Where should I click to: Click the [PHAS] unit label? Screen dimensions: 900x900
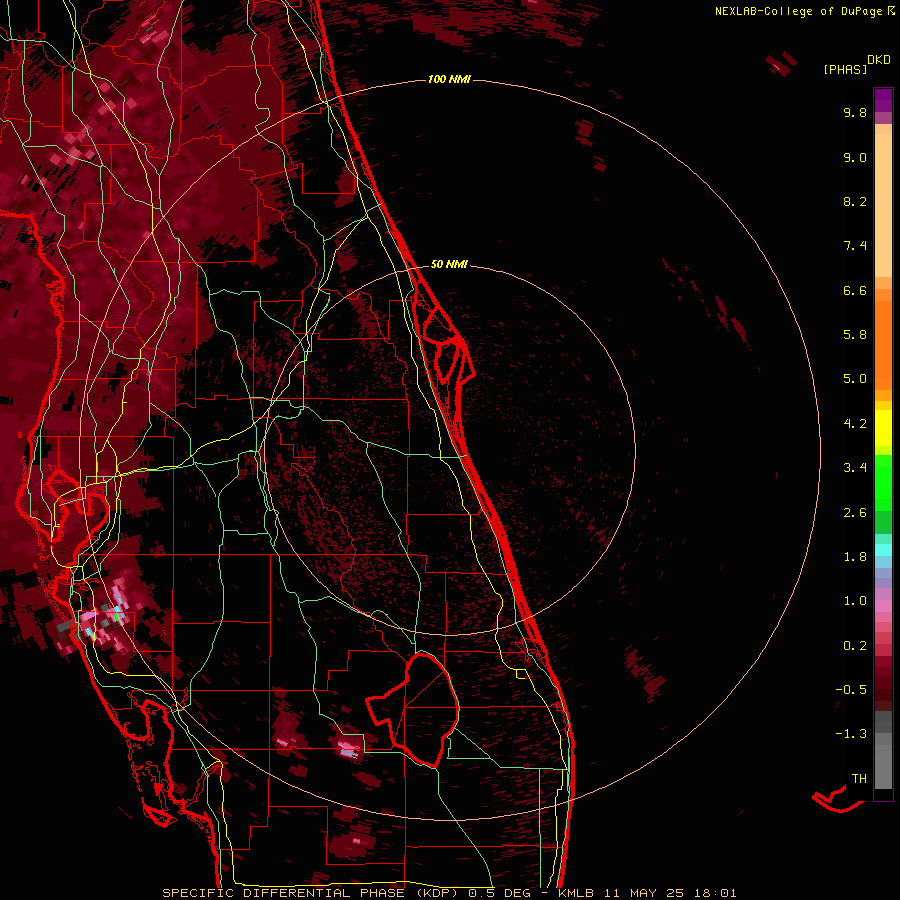845,69
